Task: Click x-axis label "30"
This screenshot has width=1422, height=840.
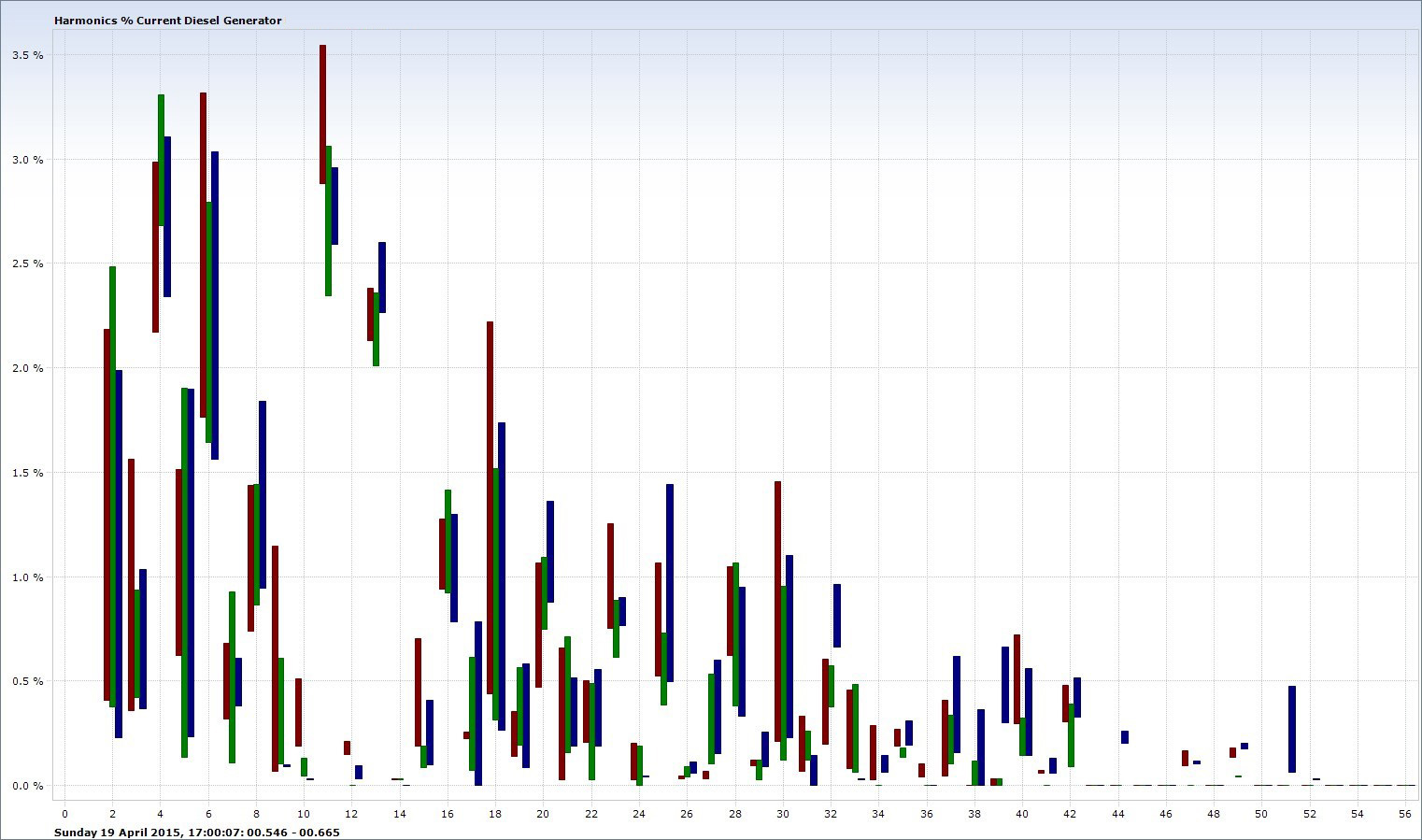Action: click(783, 815)
